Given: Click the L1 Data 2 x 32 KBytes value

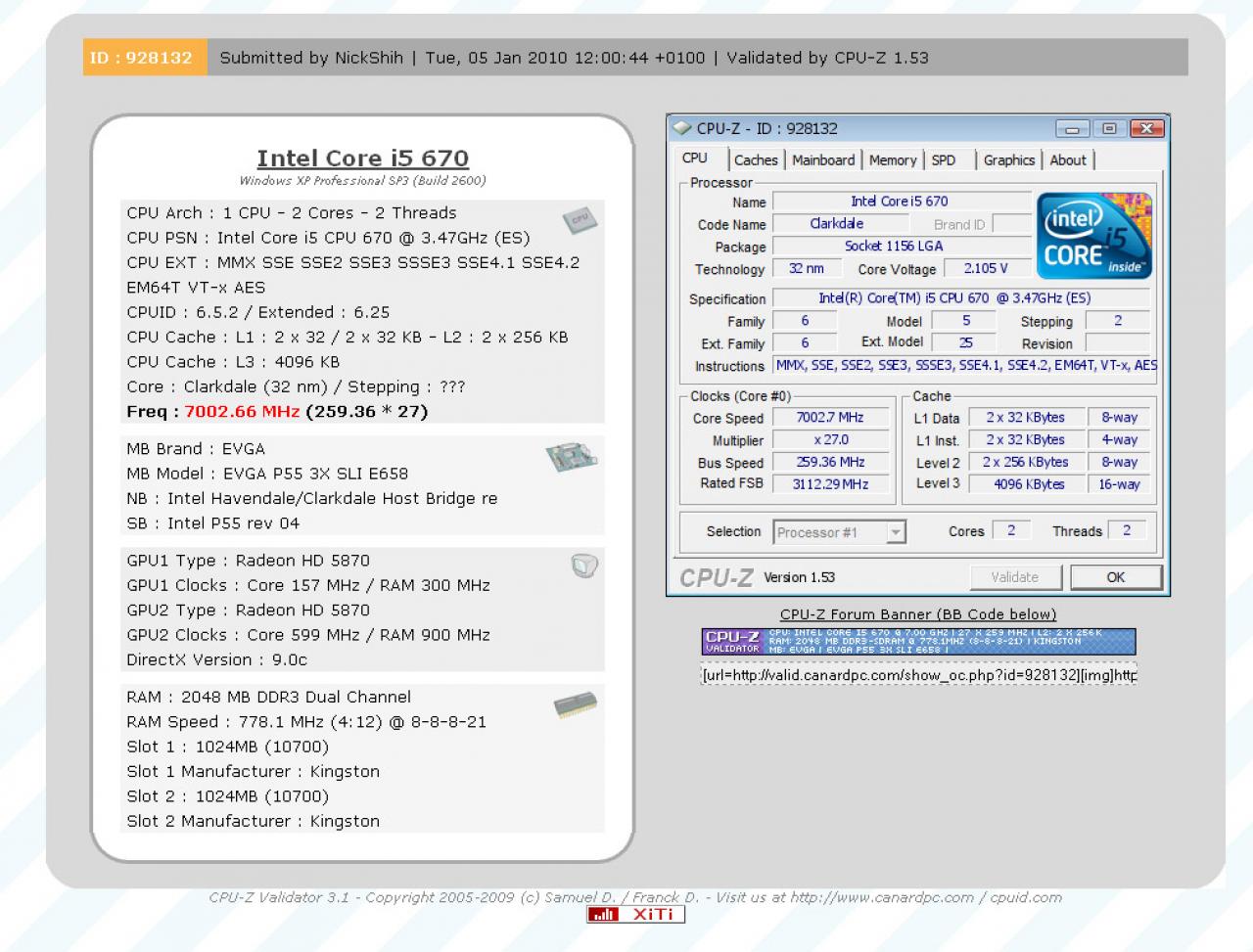Looking at the screenshot, I should point(1025,418).
